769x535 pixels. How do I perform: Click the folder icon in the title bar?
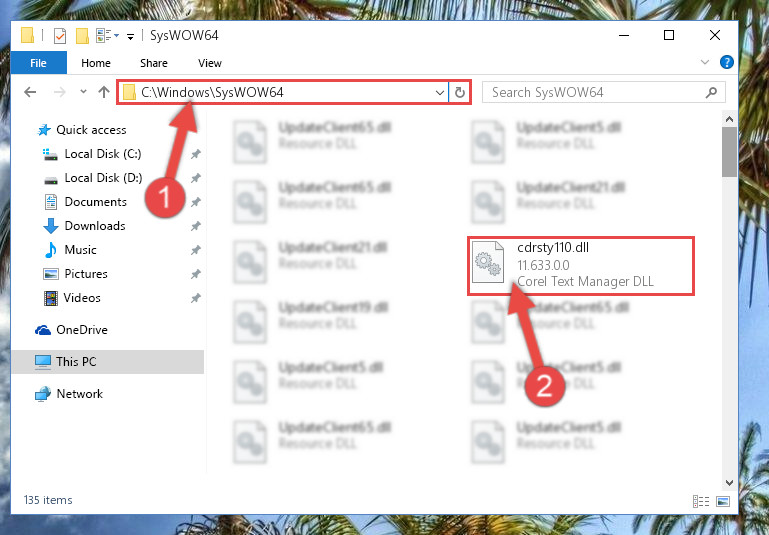point(27,36)
